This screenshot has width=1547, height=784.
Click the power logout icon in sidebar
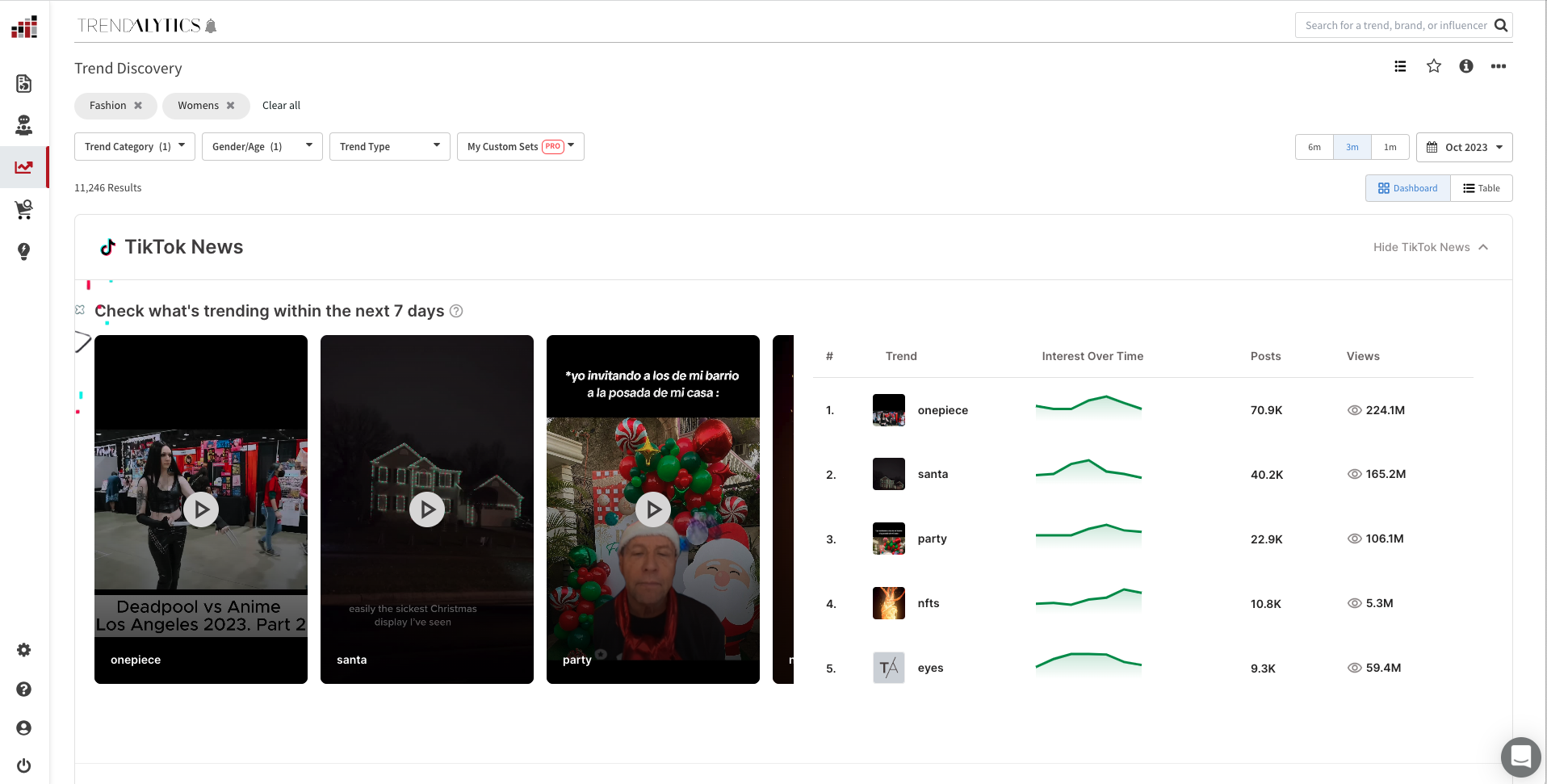[24, 765]
